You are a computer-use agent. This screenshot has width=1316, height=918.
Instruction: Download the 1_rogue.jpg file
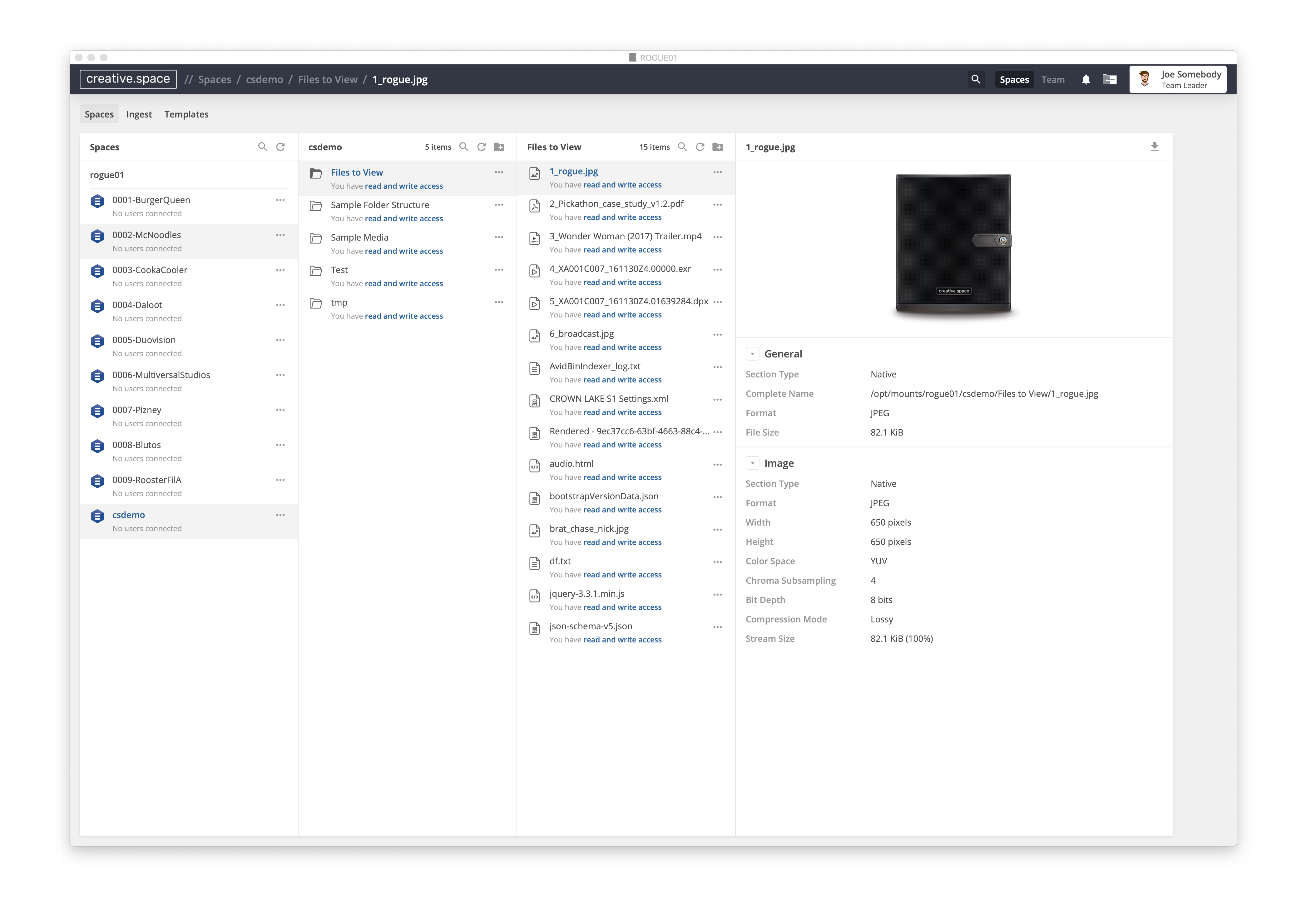pyautogui.click(x=1154, y=147)
